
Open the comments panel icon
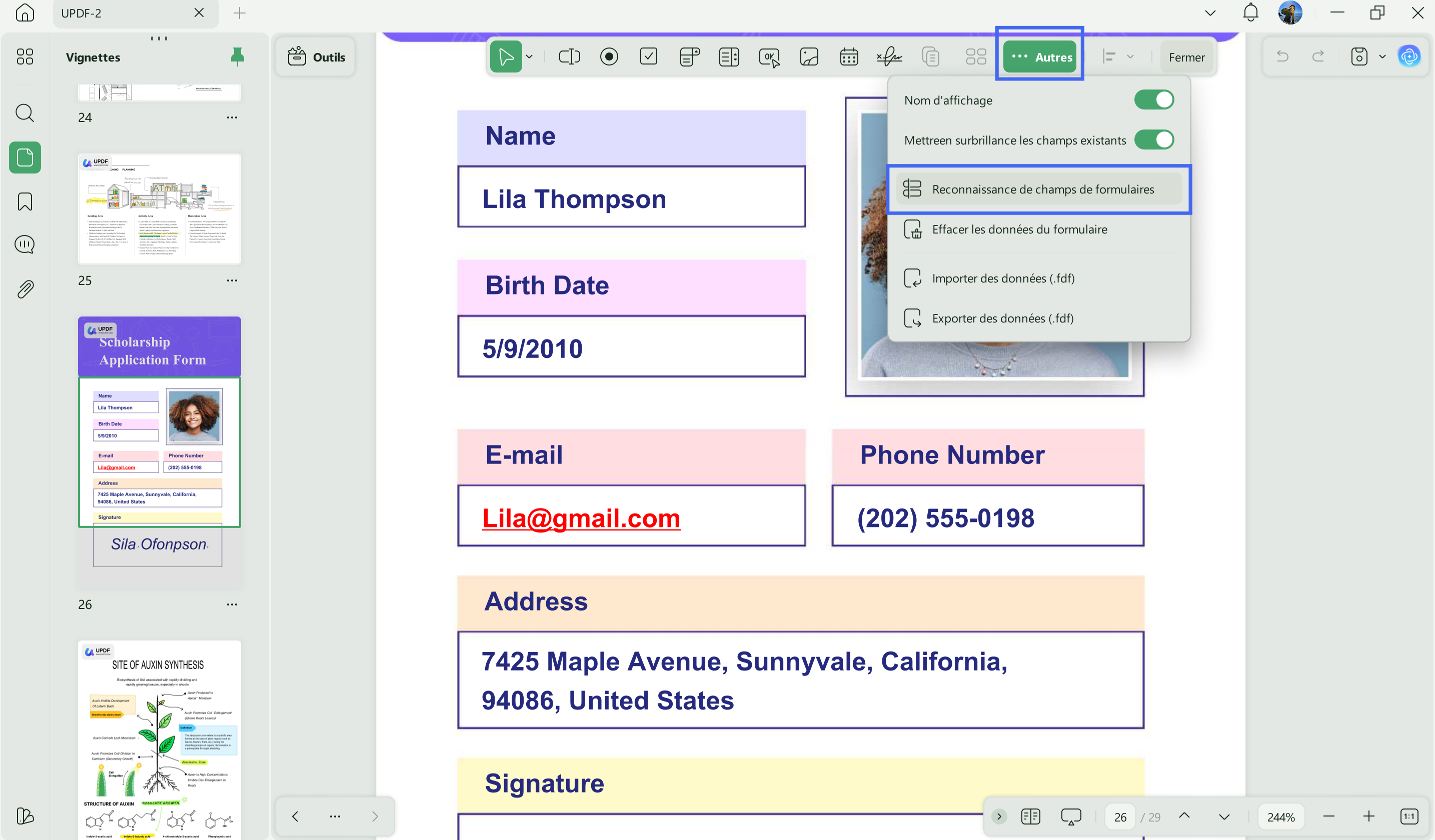click(x=25, y=244)
